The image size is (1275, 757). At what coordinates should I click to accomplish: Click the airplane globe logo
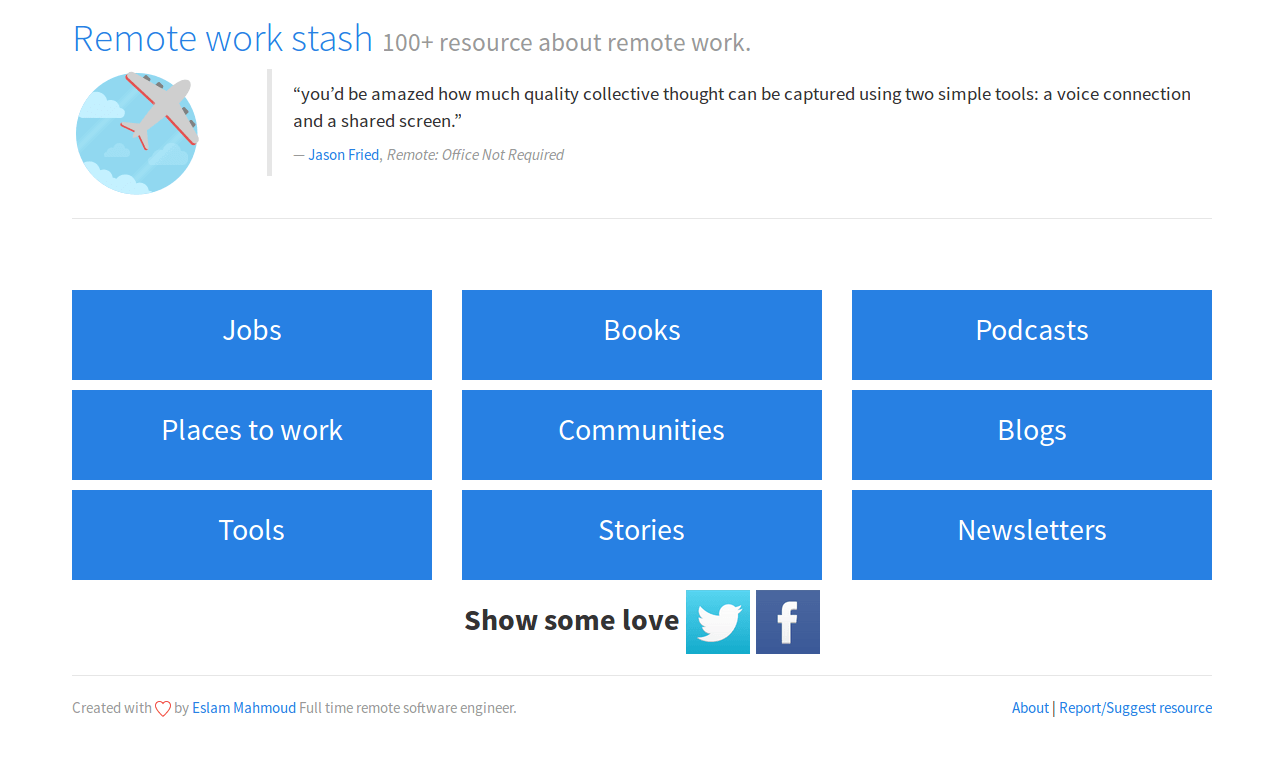[137, 133]
